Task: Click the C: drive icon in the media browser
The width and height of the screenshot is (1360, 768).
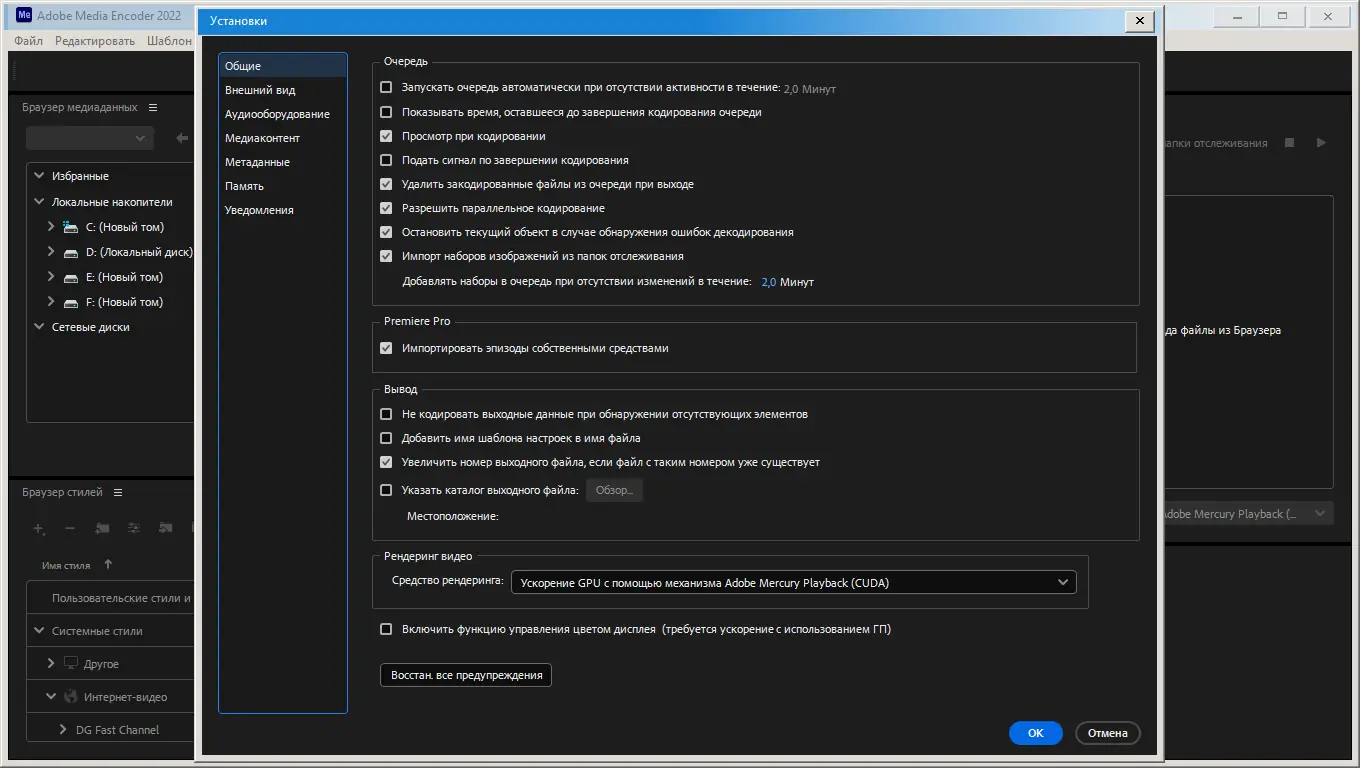Action: (x=70, y=227)
